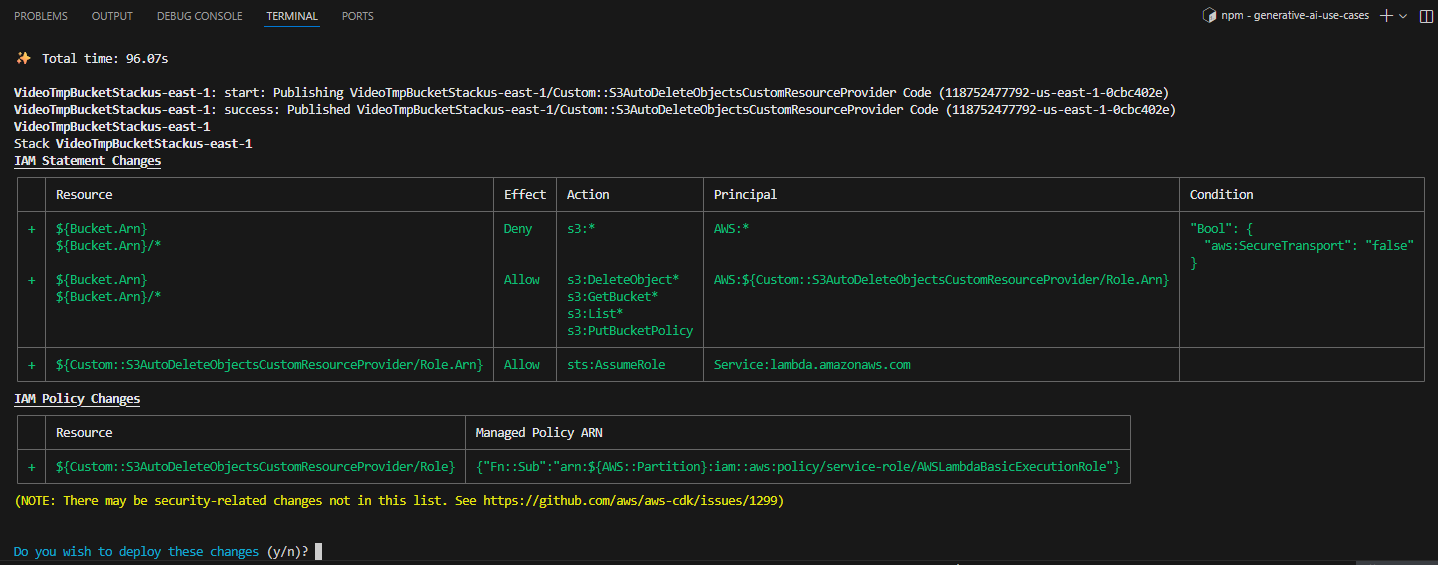This screenshot has width=1438, height=565.
Task: Click the Service:lambda.amazonaws.com principal entry
Action: [812, 365]
